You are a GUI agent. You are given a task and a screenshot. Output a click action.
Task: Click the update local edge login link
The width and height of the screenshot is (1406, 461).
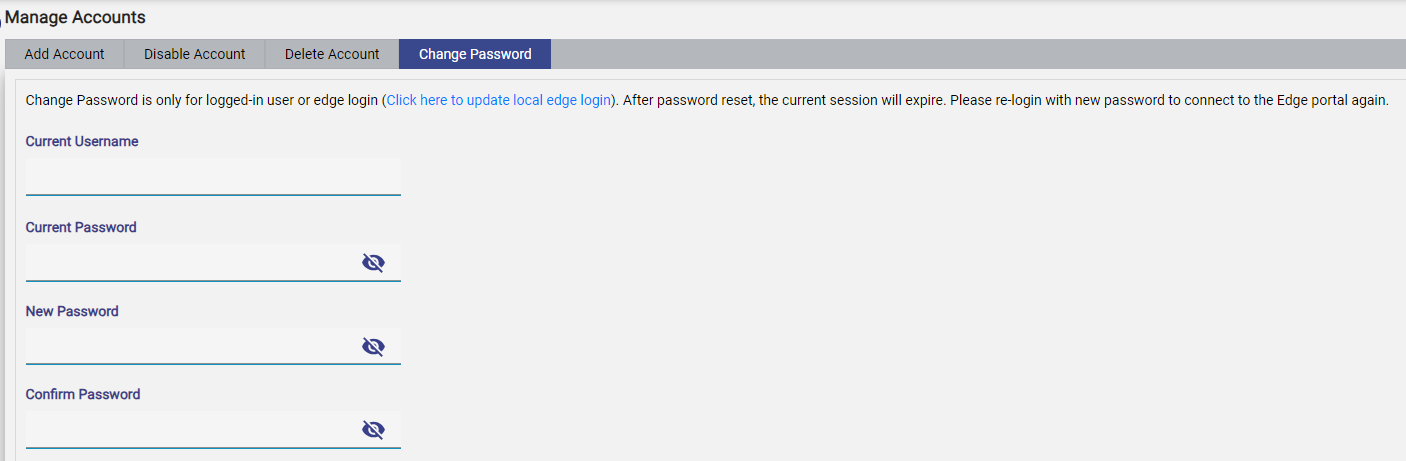pyautogui.click(x=498, y=101)
